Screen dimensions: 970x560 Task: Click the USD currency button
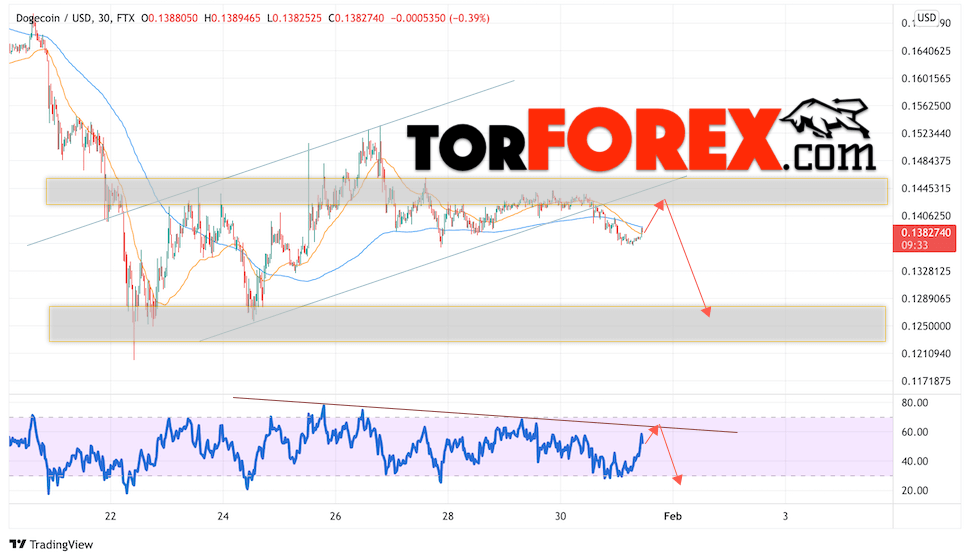(926, 17)
